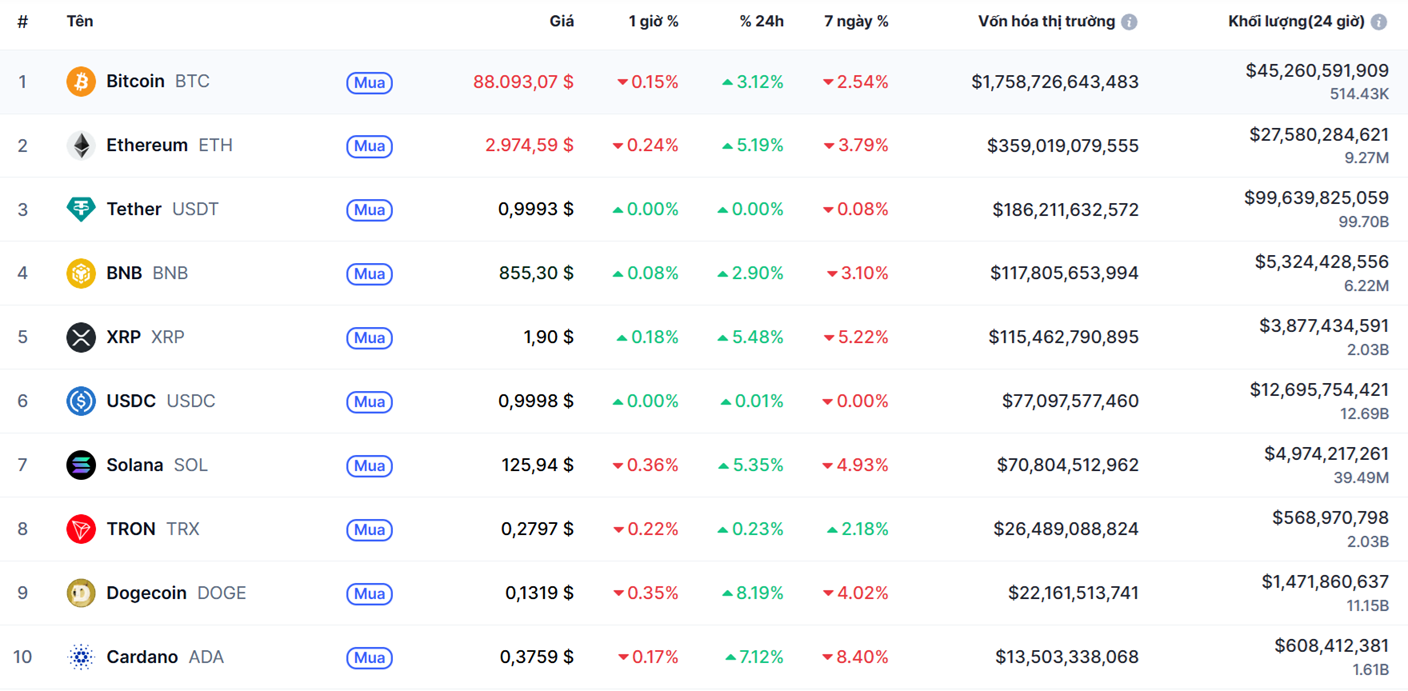This screenshot has width=1408, height=691.
Task: Click the Solana coin logo
Action: [81, 465]
